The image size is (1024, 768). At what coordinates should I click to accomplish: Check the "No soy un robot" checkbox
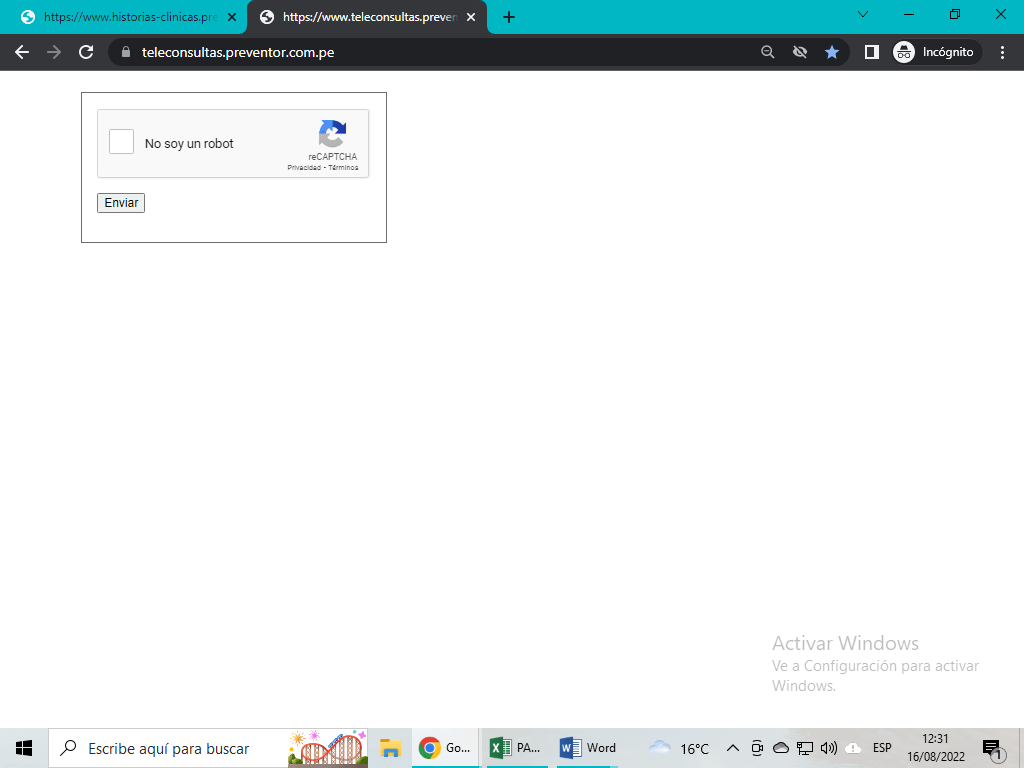click(x=121, y=142)
